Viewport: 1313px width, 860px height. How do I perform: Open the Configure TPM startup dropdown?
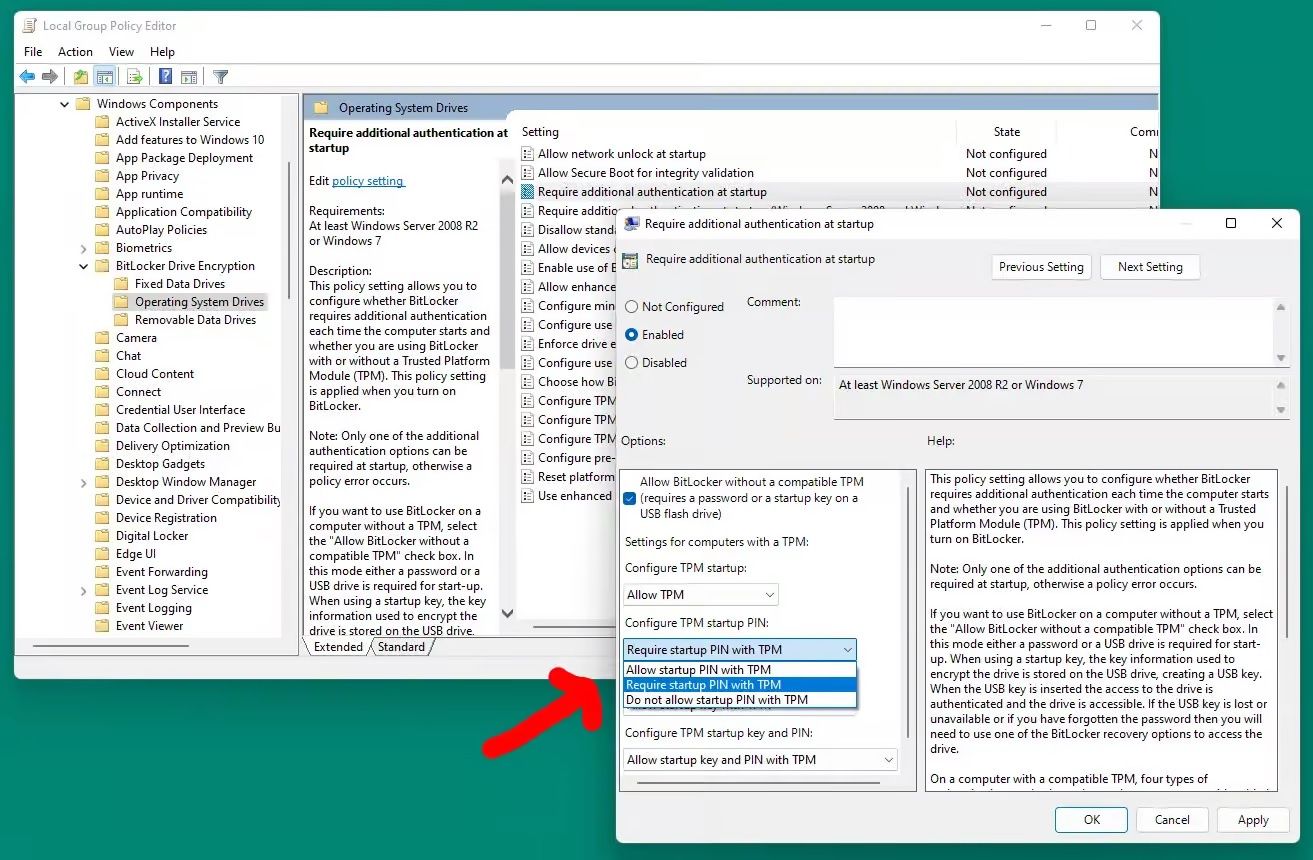[700, 595]
